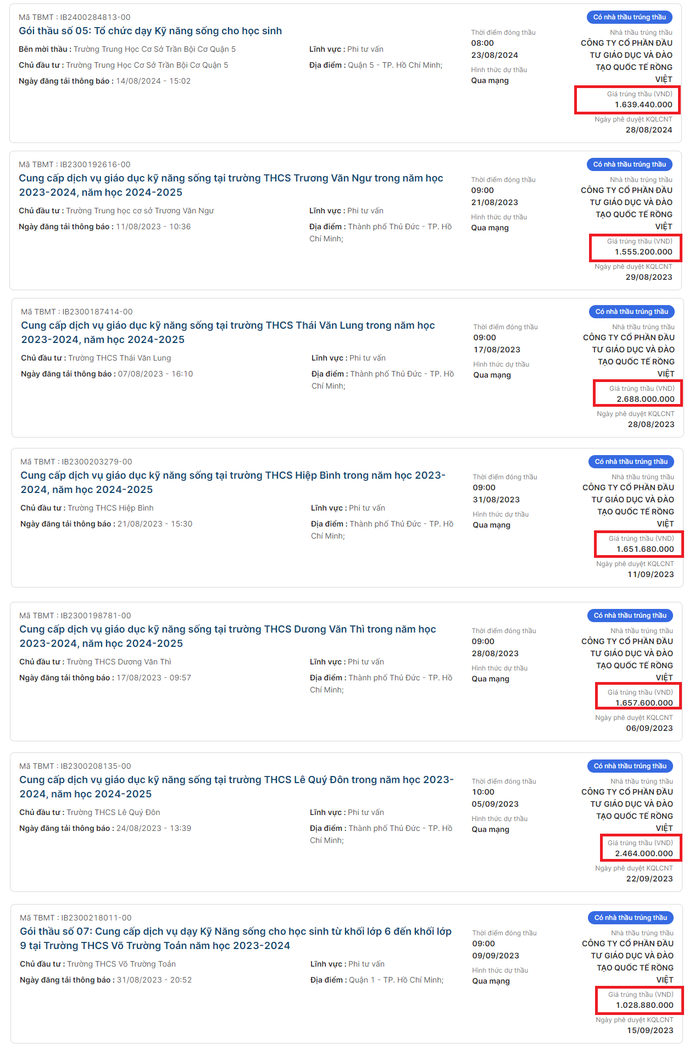Select the winning price 1.639.440.000
700x1047 pixels.
643,104
